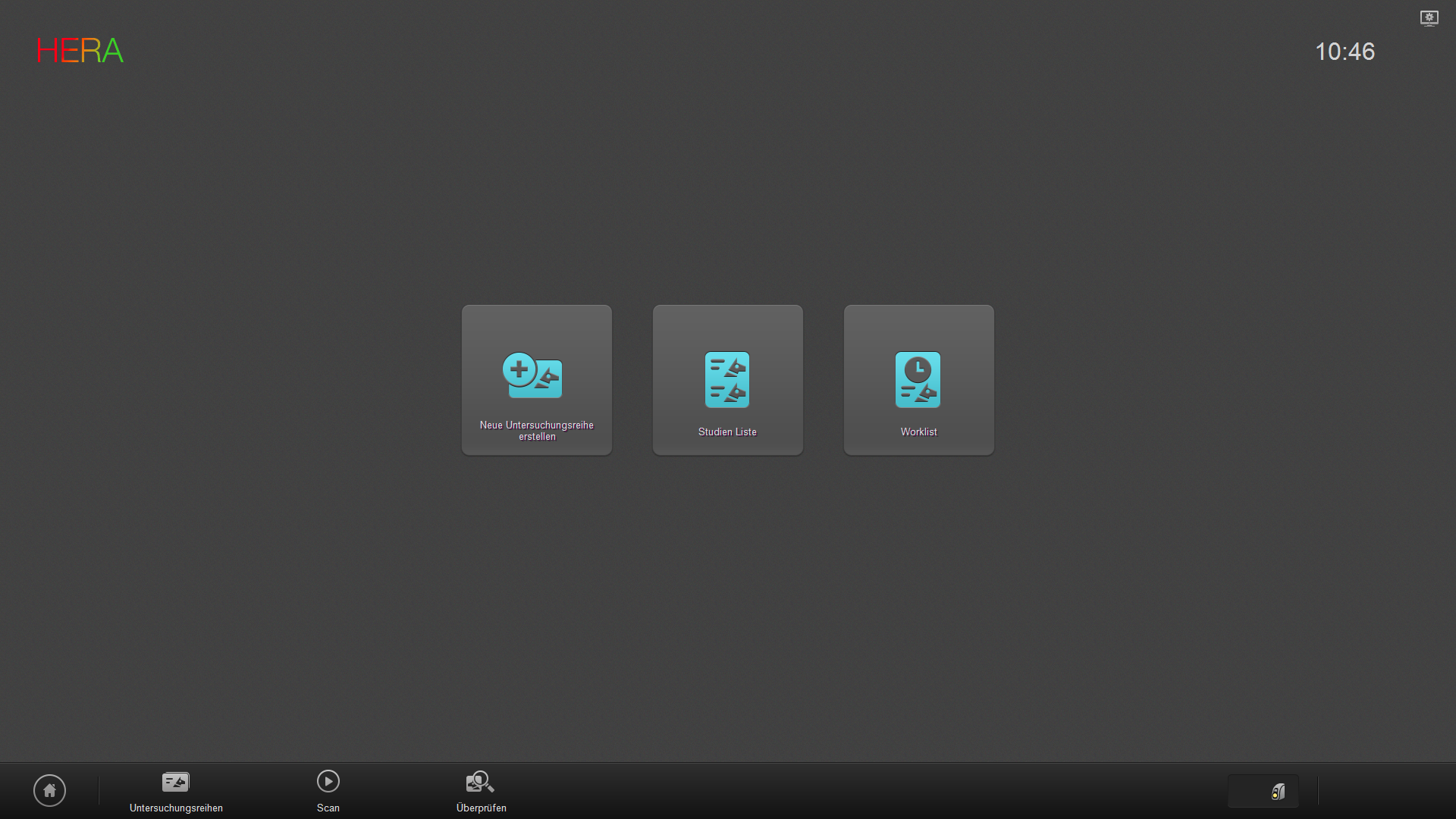Click the dark panel left of the scanner icon
Viewport: 1456px width, 819px height.
[1247, 792]
